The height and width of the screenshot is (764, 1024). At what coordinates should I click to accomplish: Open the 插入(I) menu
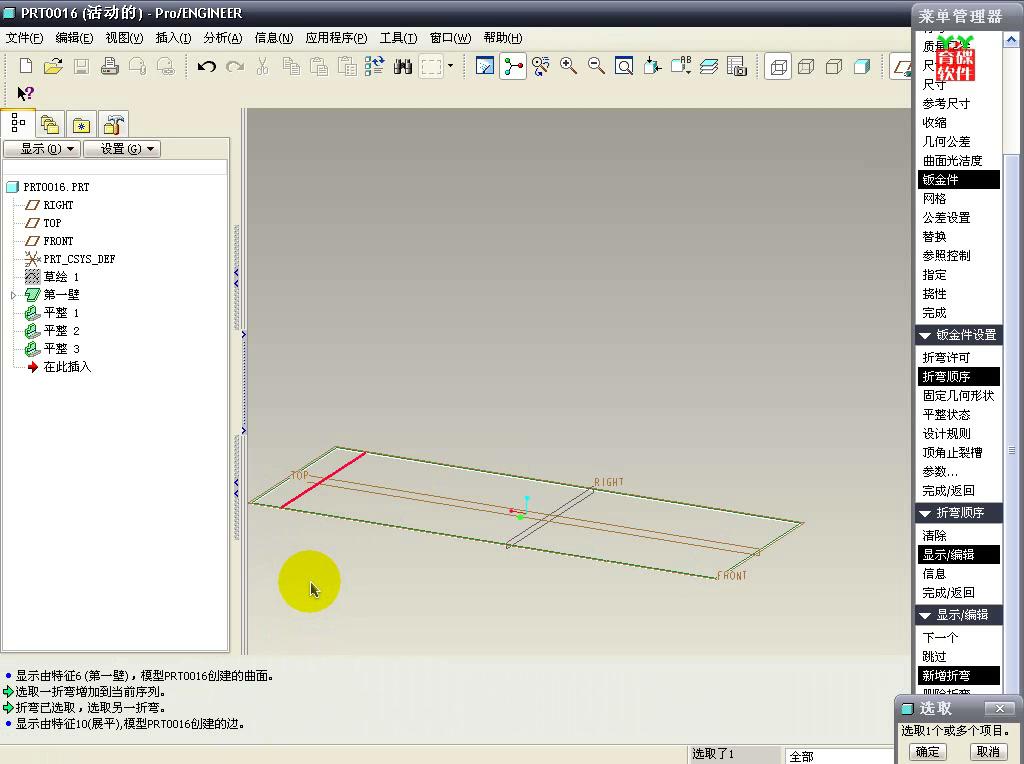[x=173, y=38]
